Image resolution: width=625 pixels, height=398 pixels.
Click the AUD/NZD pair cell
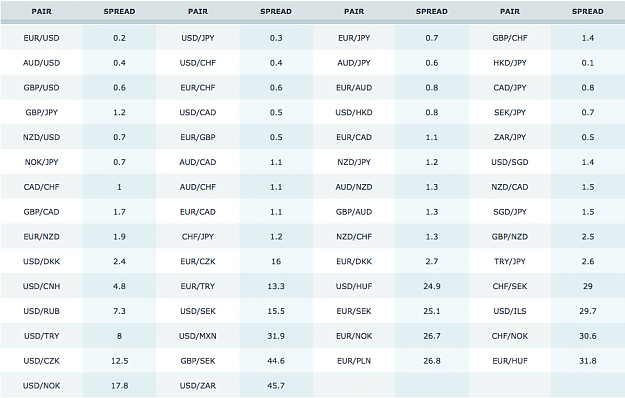click(354, 187)
